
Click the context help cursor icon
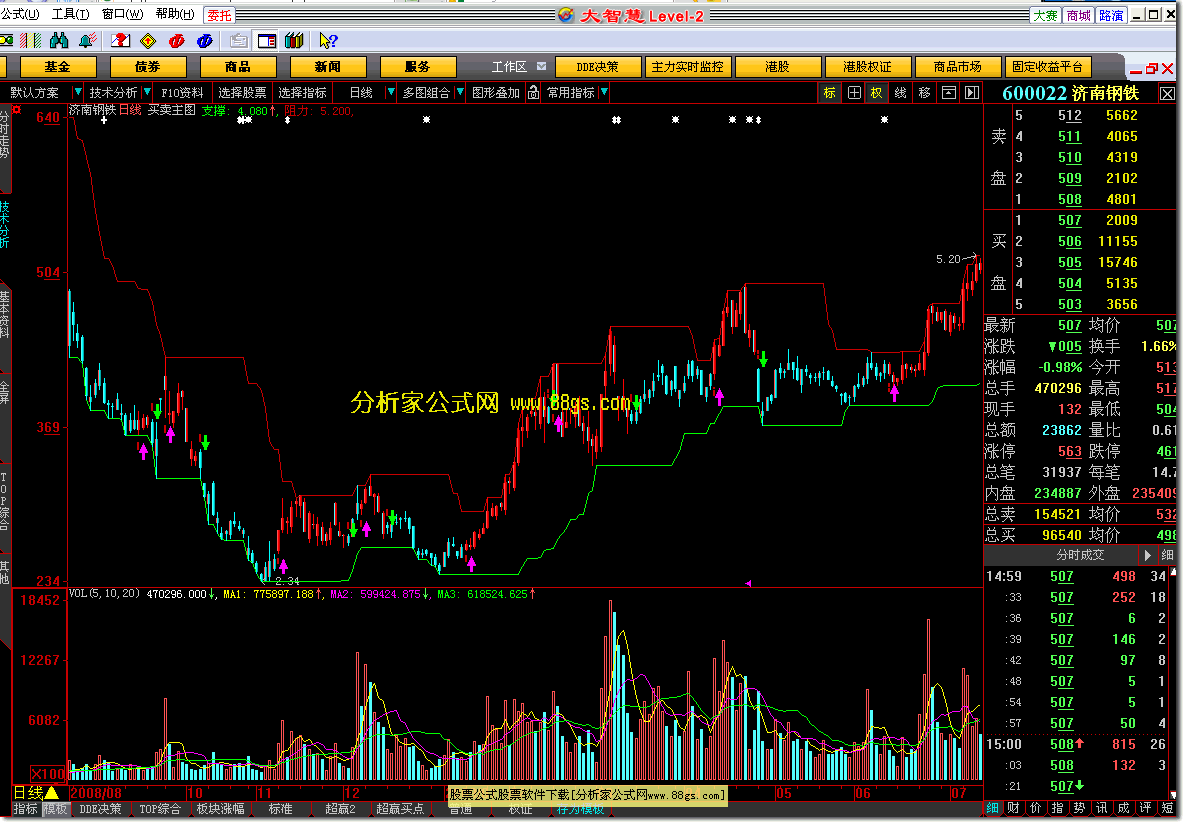pyautogui.click(x=328, y=41)
